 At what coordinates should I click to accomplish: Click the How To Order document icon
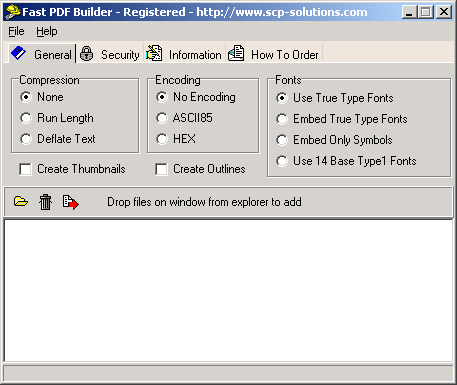(236, 53)
